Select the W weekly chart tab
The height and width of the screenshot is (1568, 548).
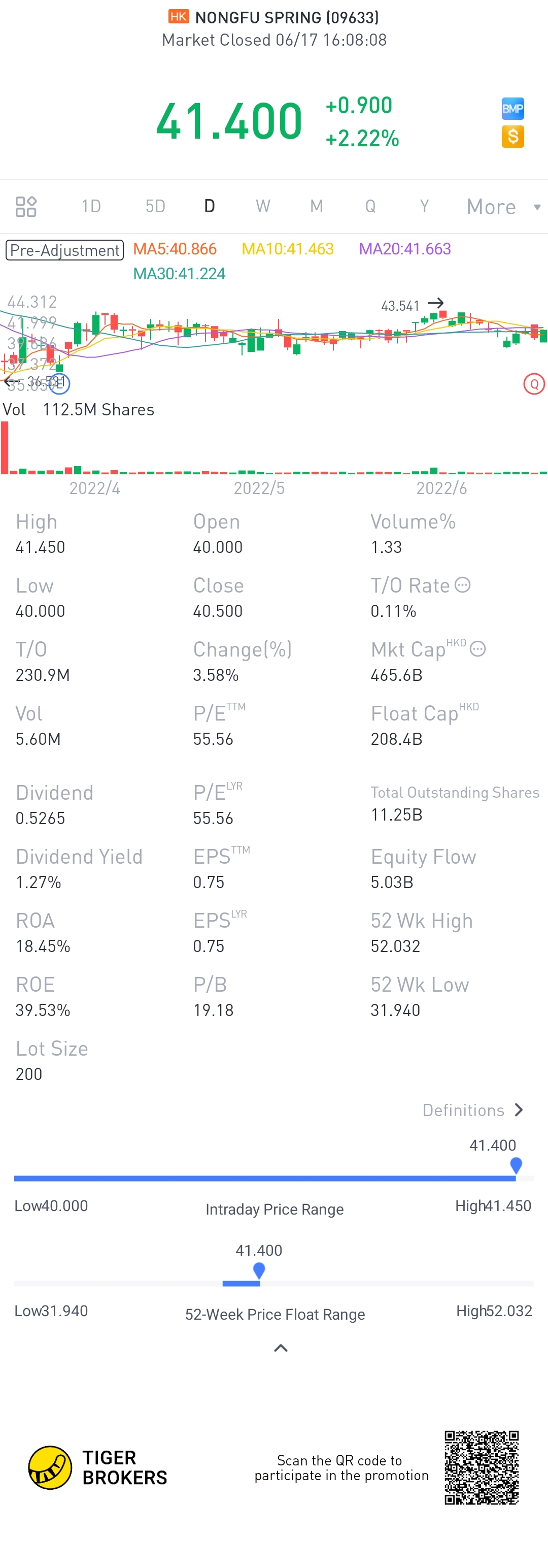(263, 206)
